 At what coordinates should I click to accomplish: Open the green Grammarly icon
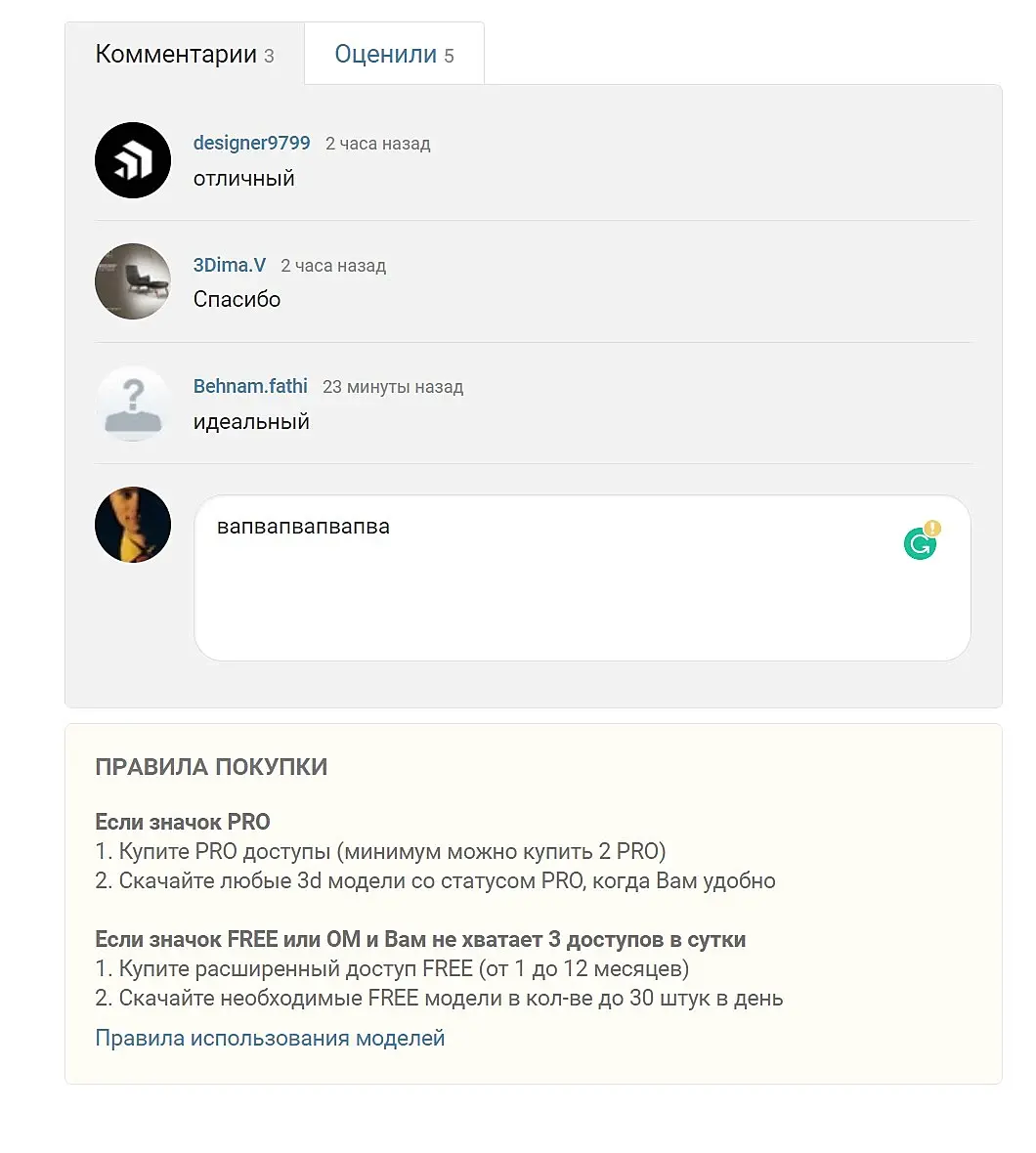coord(920,543)
